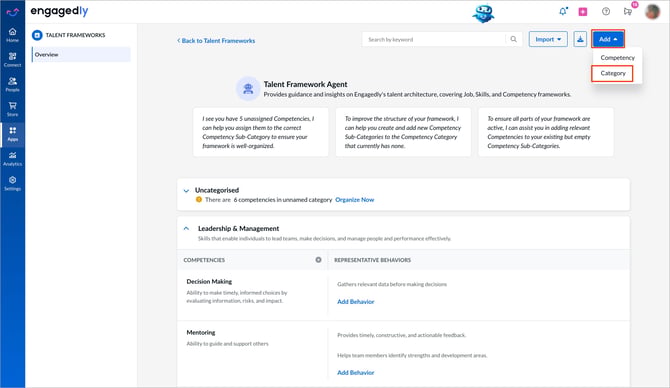
Task: Click the Leadership & Management heading text
Action: pos(238,229)
